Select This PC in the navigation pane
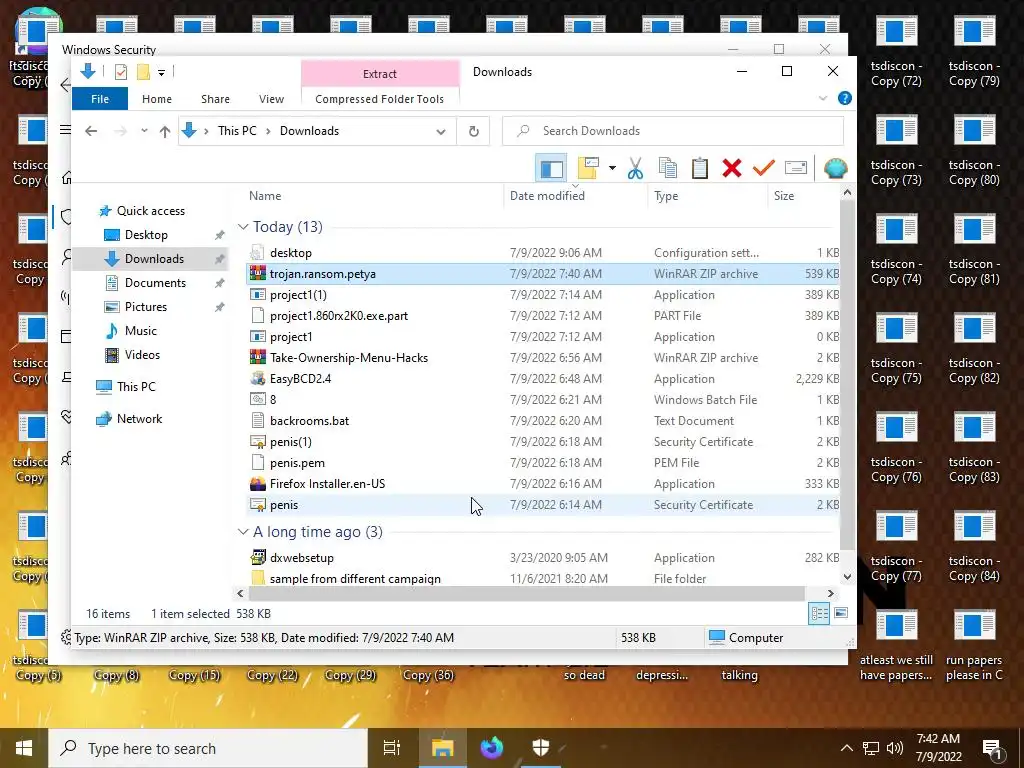The height and width of the screenshot is (768, 1024). 136,387
